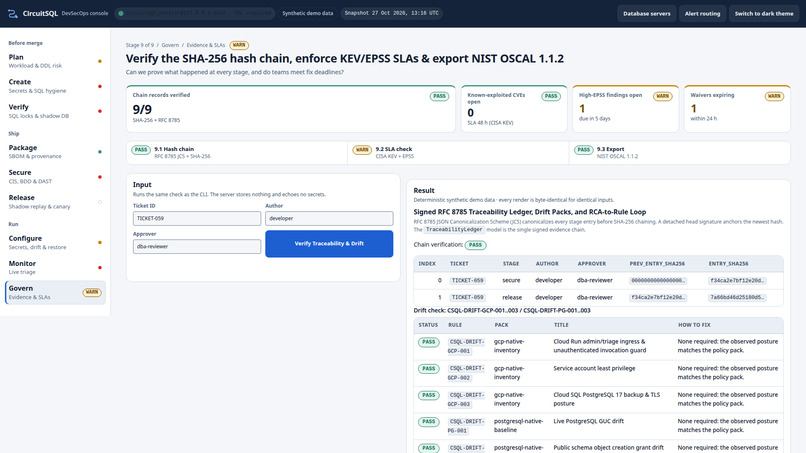Click the release stage cell
Screen dimensions: 806x453
tap(512, 298)
